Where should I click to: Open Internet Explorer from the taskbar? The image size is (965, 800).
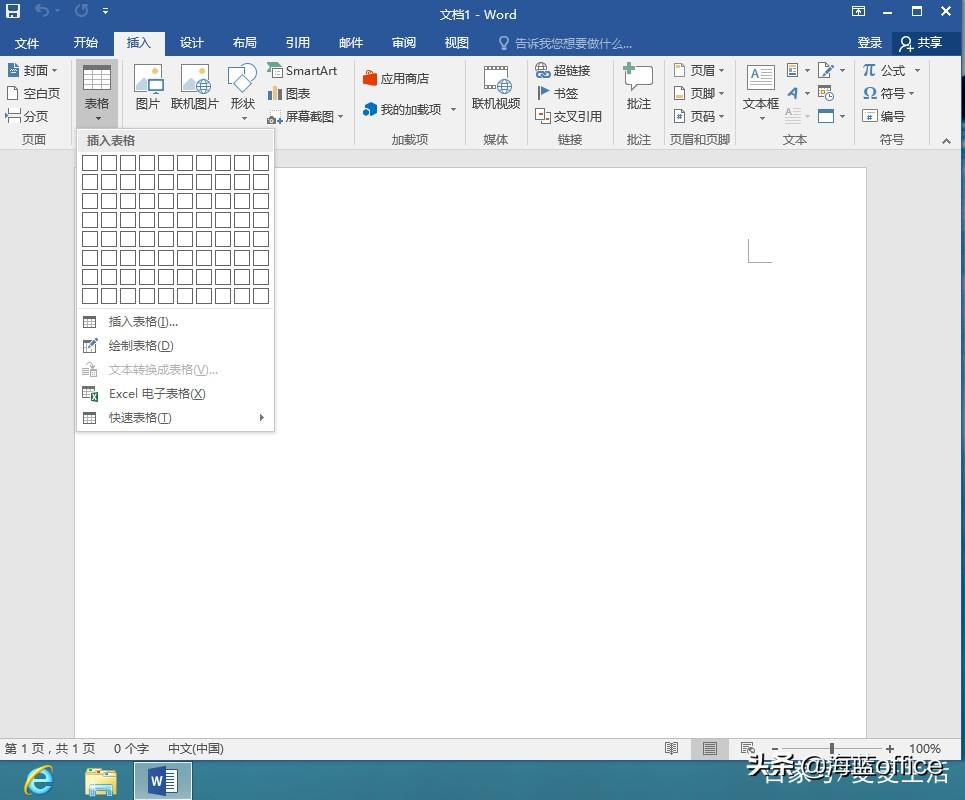click(x=39, y=780)
